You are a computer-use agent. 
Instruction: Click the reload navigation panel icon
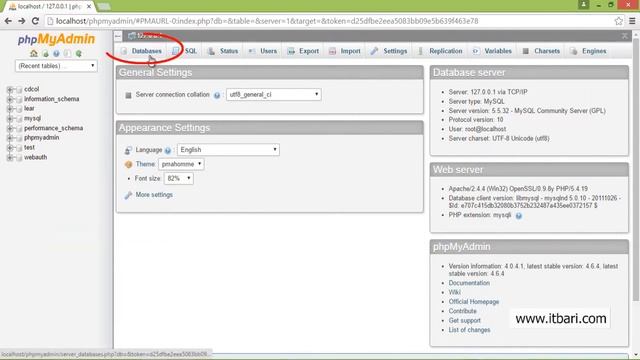point(78,53)
